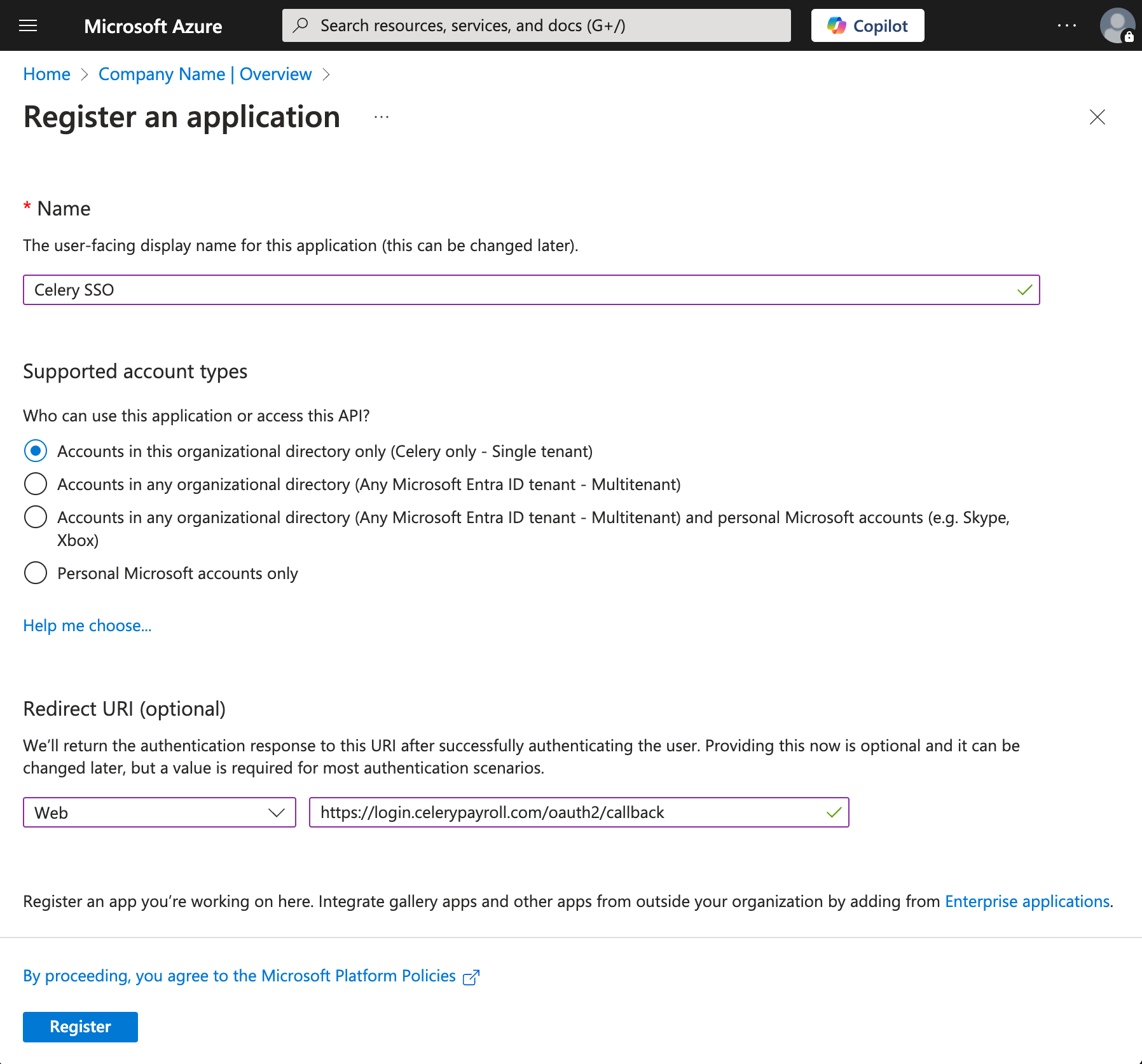Image resolution: width=1142 pixels, height=1064 pixels.
Task: Click the Name field containing Celery SSO
Action: 531,290
